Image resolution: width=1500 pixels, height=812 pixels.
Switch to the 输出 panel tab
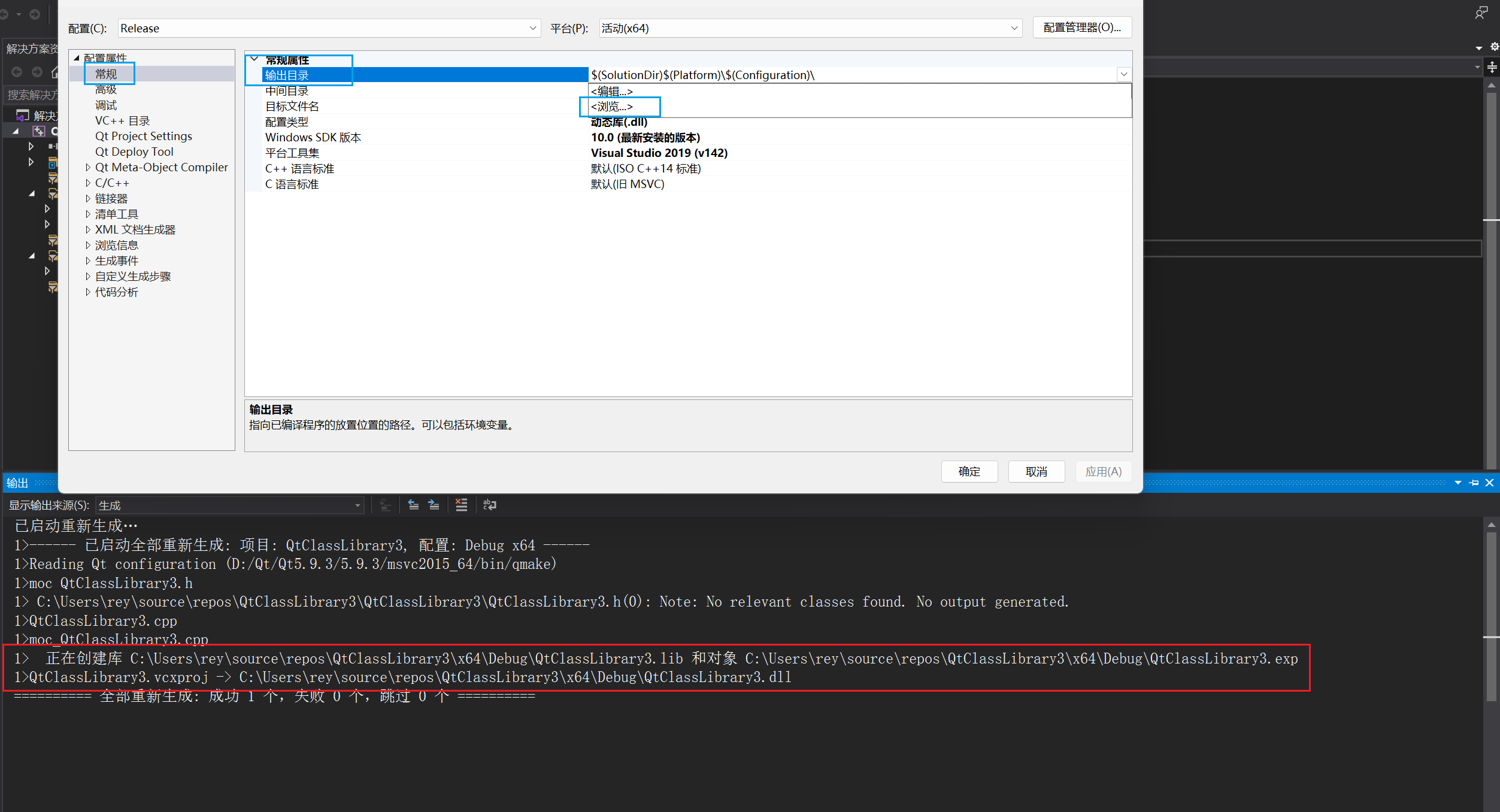pyautogui.click(x=16, y=483)
